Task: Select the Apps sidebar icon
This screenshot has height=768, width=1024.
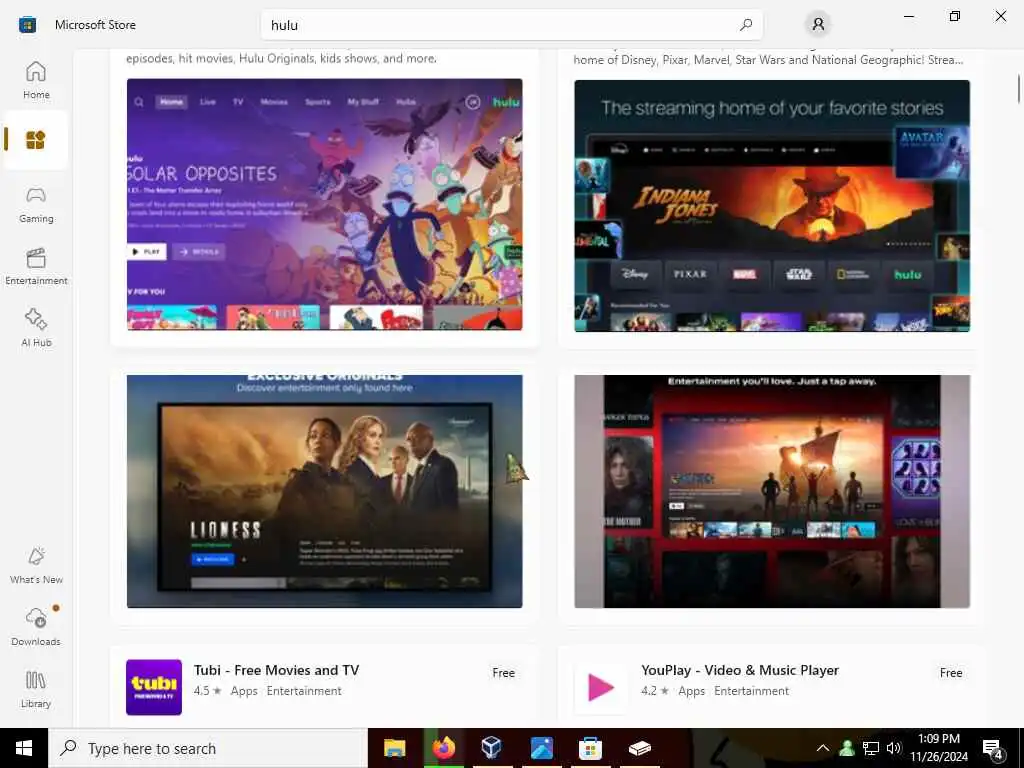Action: (36, 140)
